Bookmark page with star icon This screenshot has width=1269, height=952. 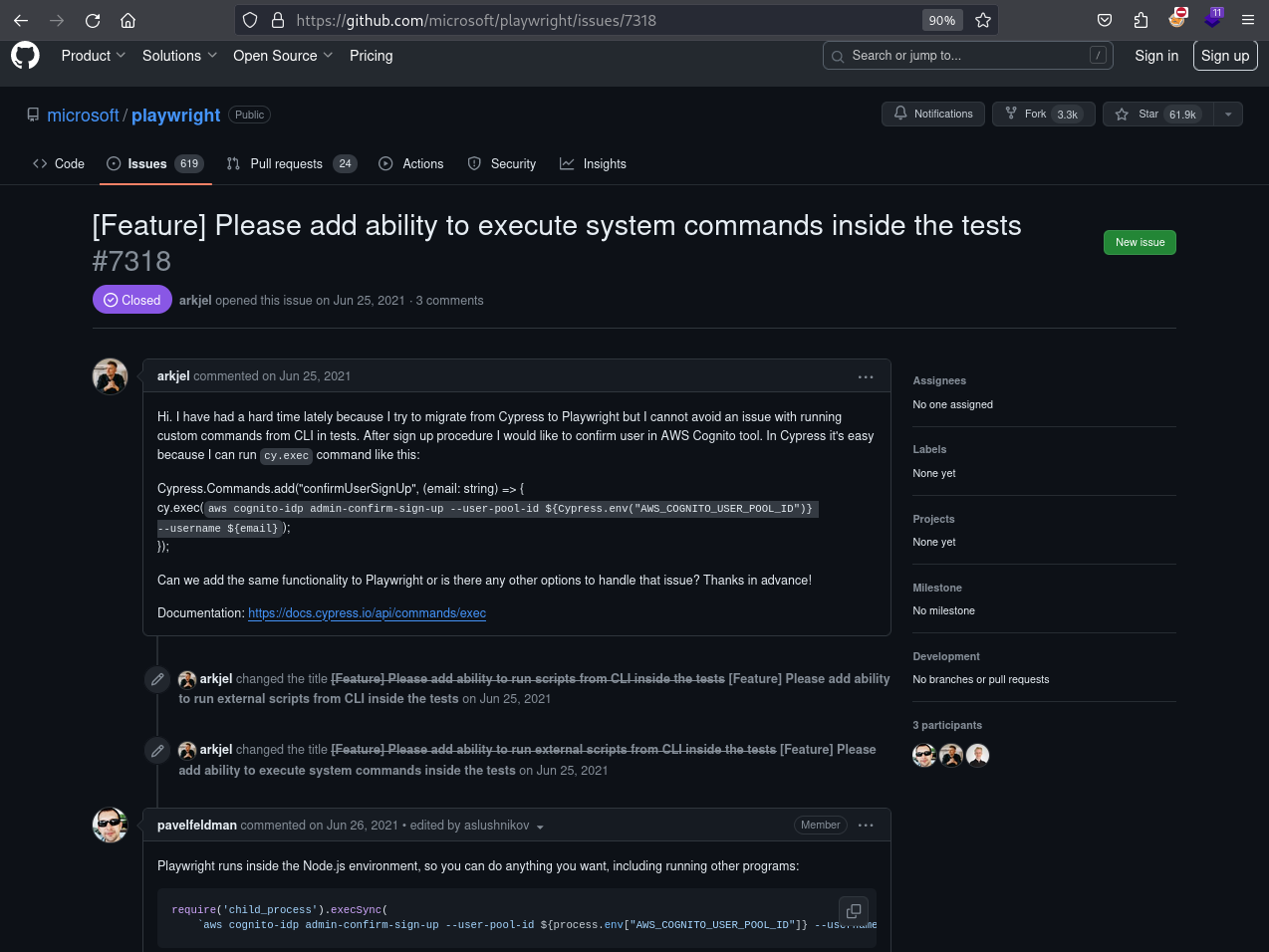(983, 20)
